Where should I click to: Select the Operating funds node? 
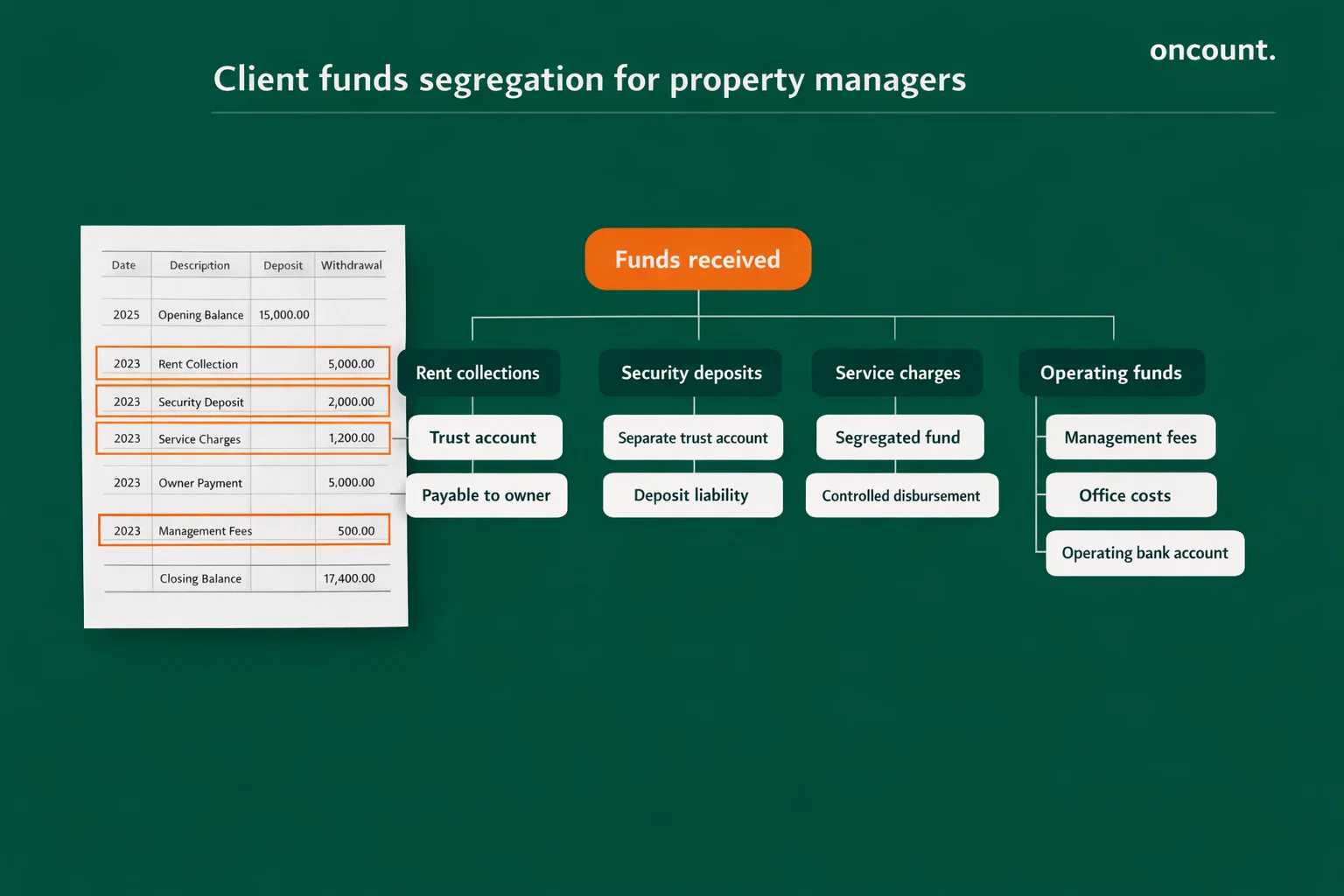pos(1111,372)
